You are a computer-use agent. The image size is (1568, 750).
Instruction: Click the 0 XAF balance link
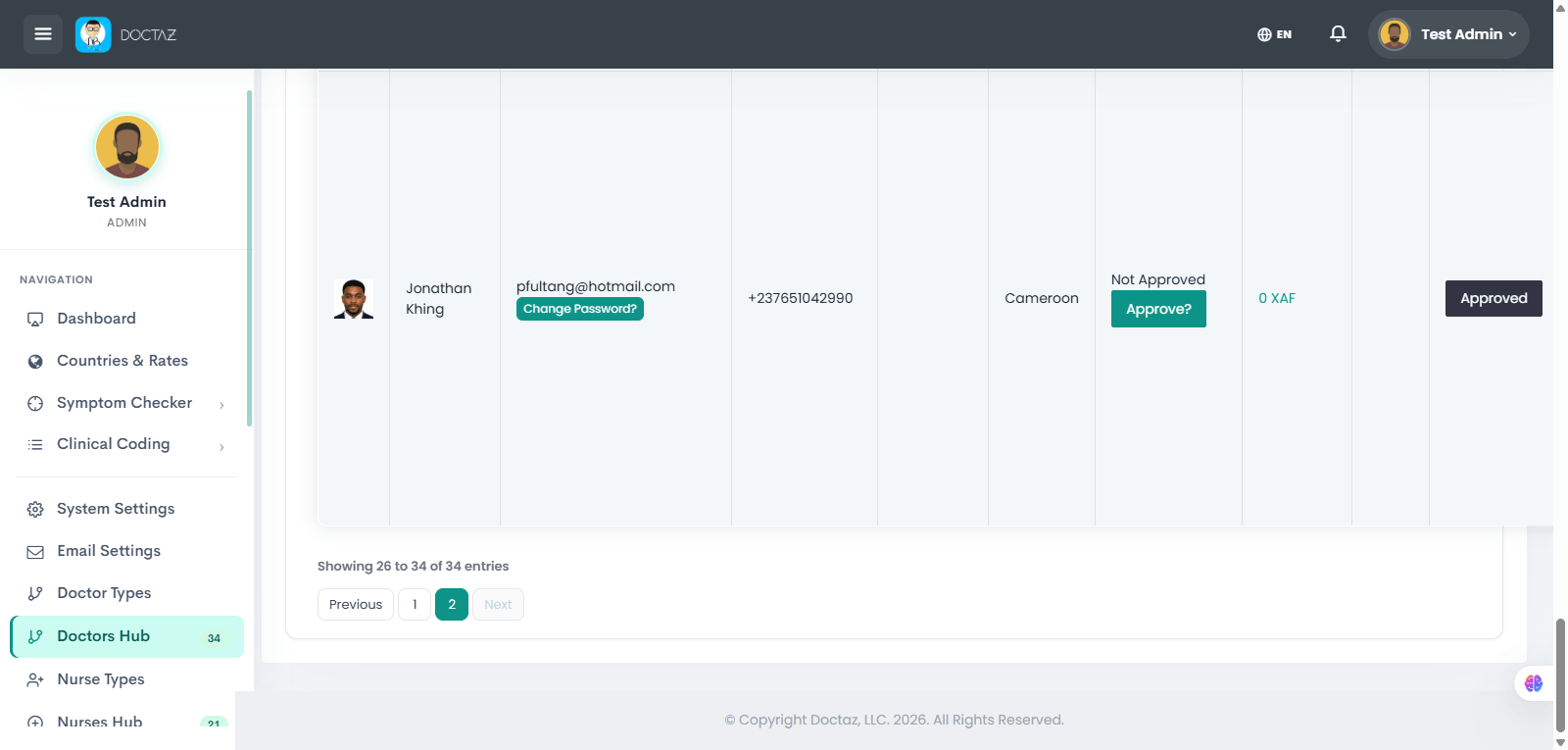(x=1277, y=298)
